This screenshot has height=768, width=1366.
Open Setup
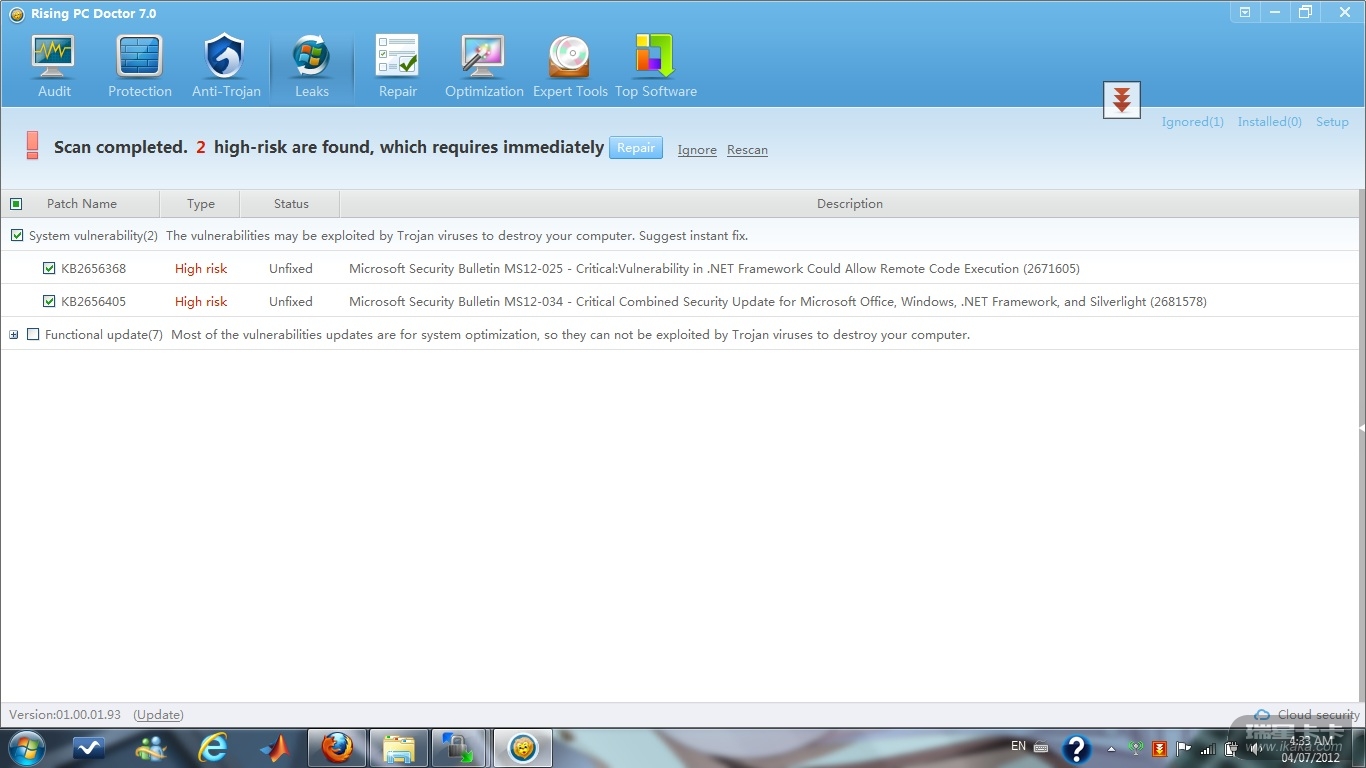coord(1332,122)
